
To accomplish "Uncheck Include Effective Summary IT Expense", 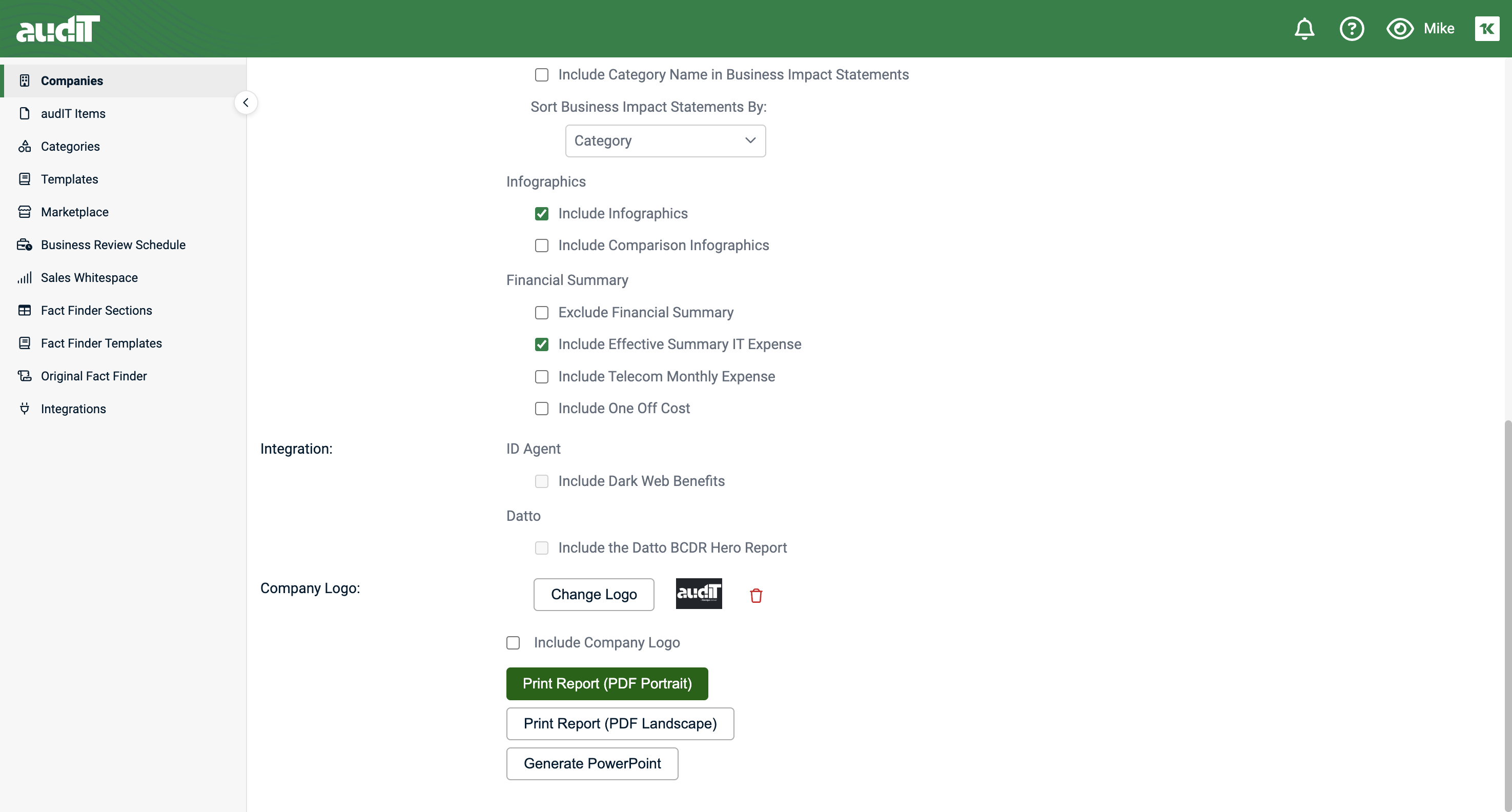I will pos(542,344).
